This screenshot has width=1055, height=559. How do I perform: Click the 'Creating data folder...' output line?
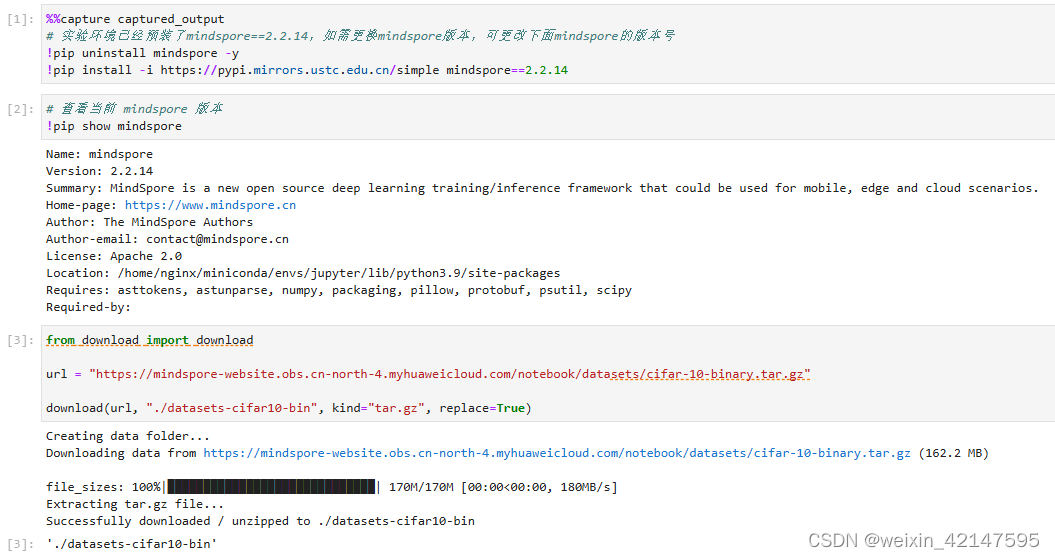point(128,437)
